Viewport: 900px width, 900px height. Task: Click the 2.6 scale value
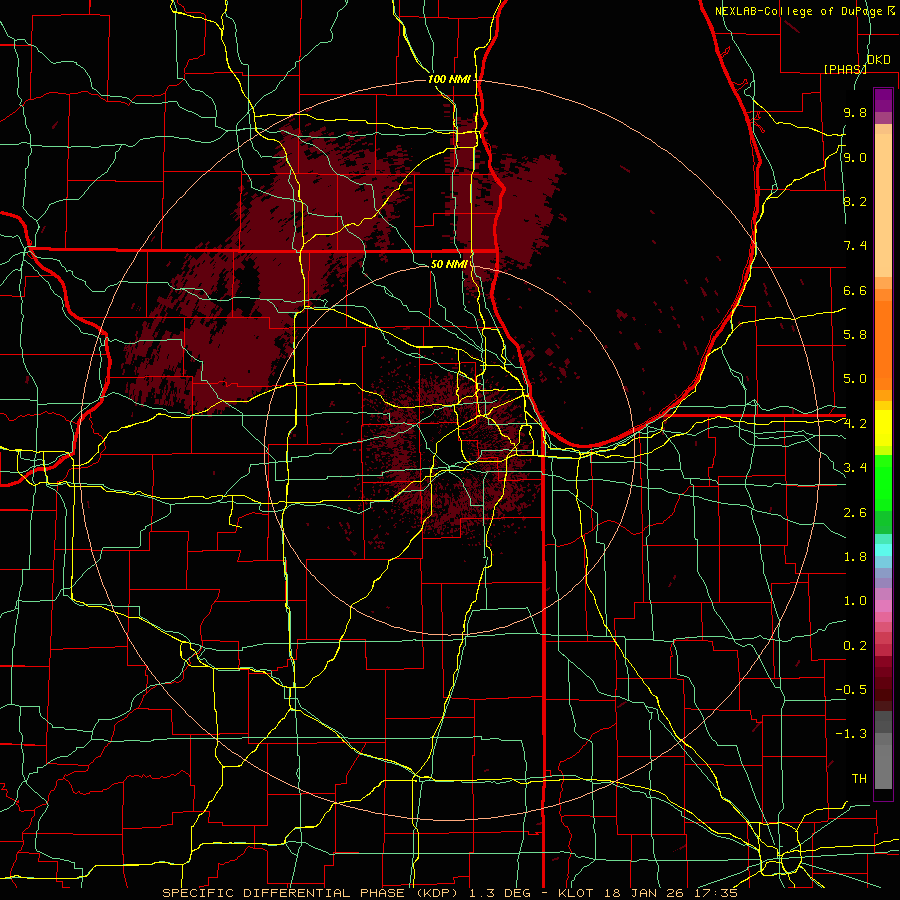855,513
